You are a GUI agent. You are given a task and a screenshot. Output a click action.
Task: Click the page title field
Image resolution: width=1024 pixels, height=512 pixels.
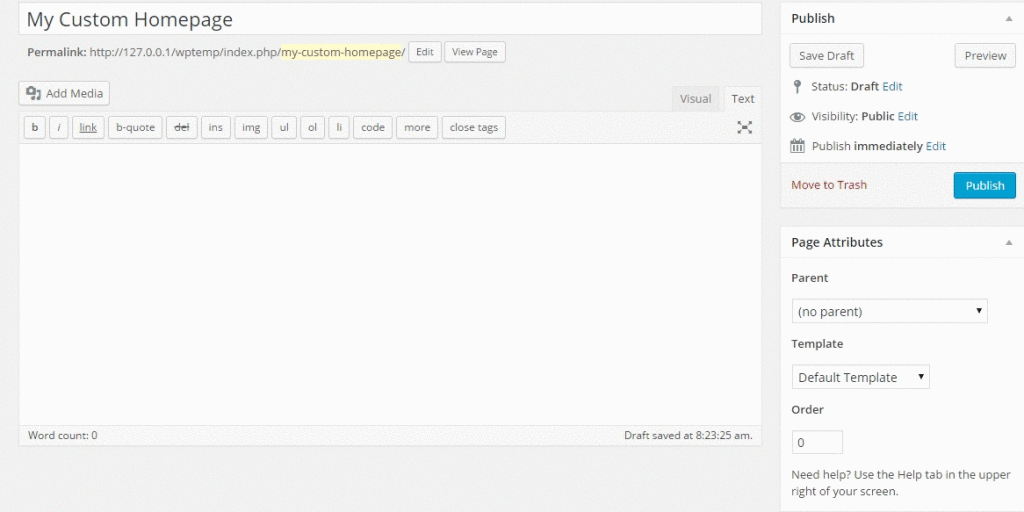[390, 19]
